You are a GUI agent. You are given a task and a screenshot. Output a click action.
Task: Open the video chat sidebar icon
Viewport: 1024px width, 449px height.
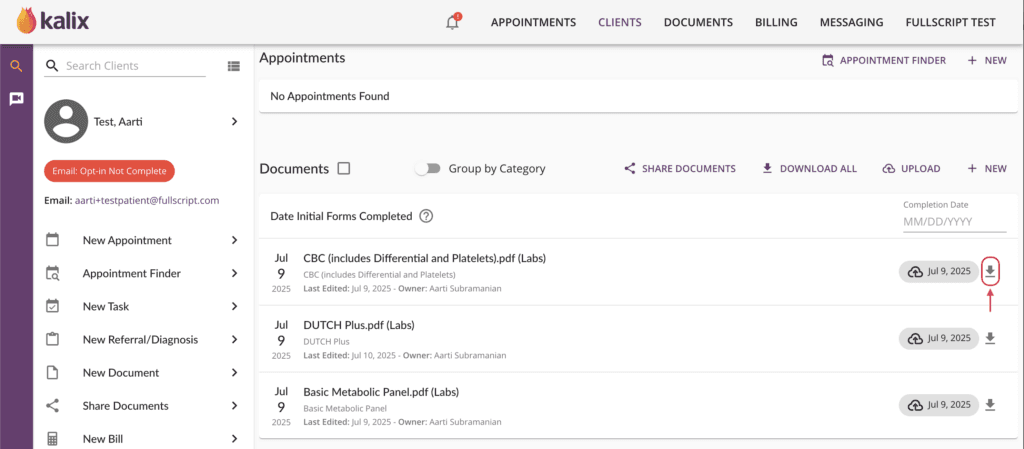coord(16,99)
